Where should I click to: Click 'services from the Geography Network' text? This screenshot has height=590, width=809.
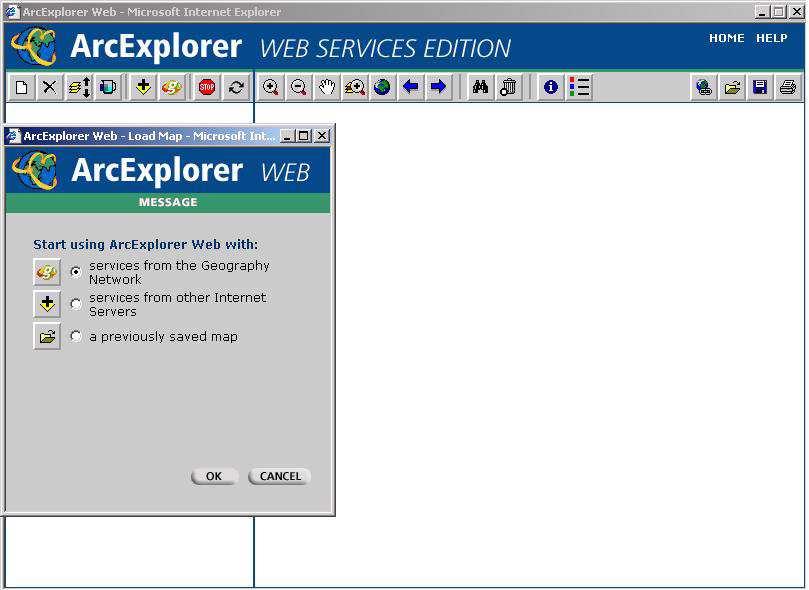point(180,272)
